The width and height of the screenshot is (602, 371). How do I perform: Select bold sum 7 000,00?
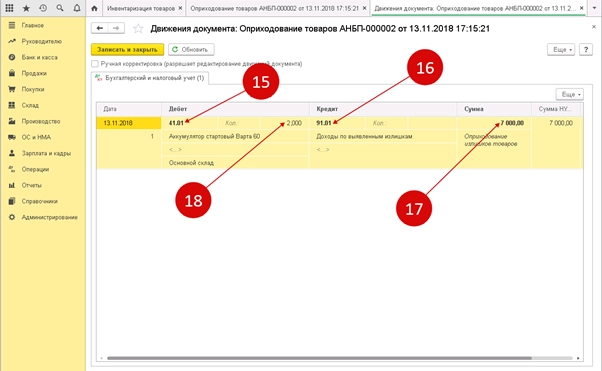click(512, 123)
